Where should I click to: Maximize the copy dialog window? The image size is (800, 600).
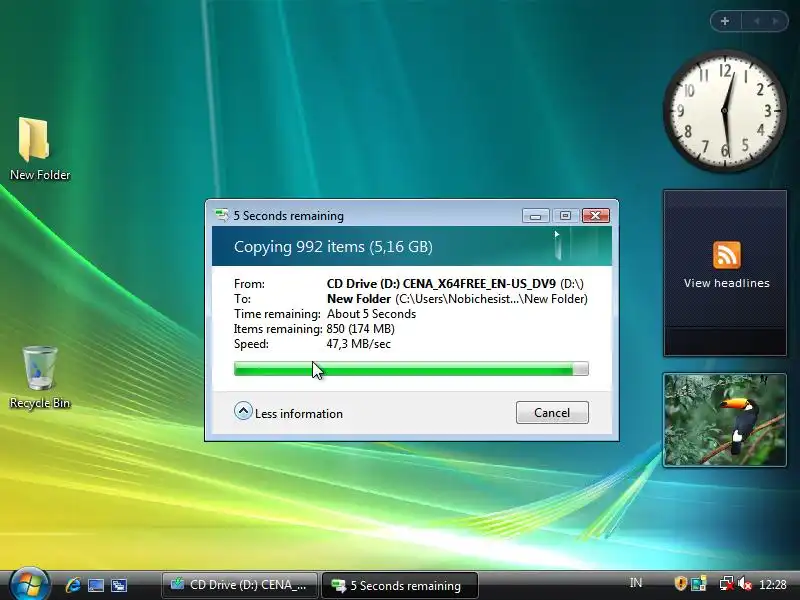(x=565, y=216)
